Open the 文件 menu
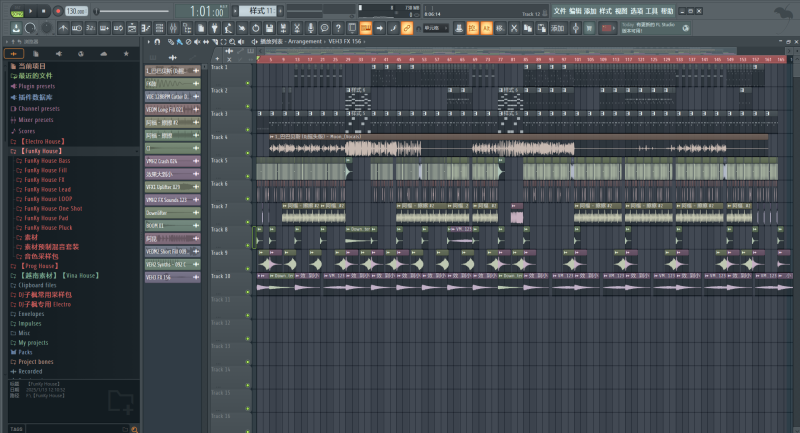The image size is (800, 433). coord(559,10)
